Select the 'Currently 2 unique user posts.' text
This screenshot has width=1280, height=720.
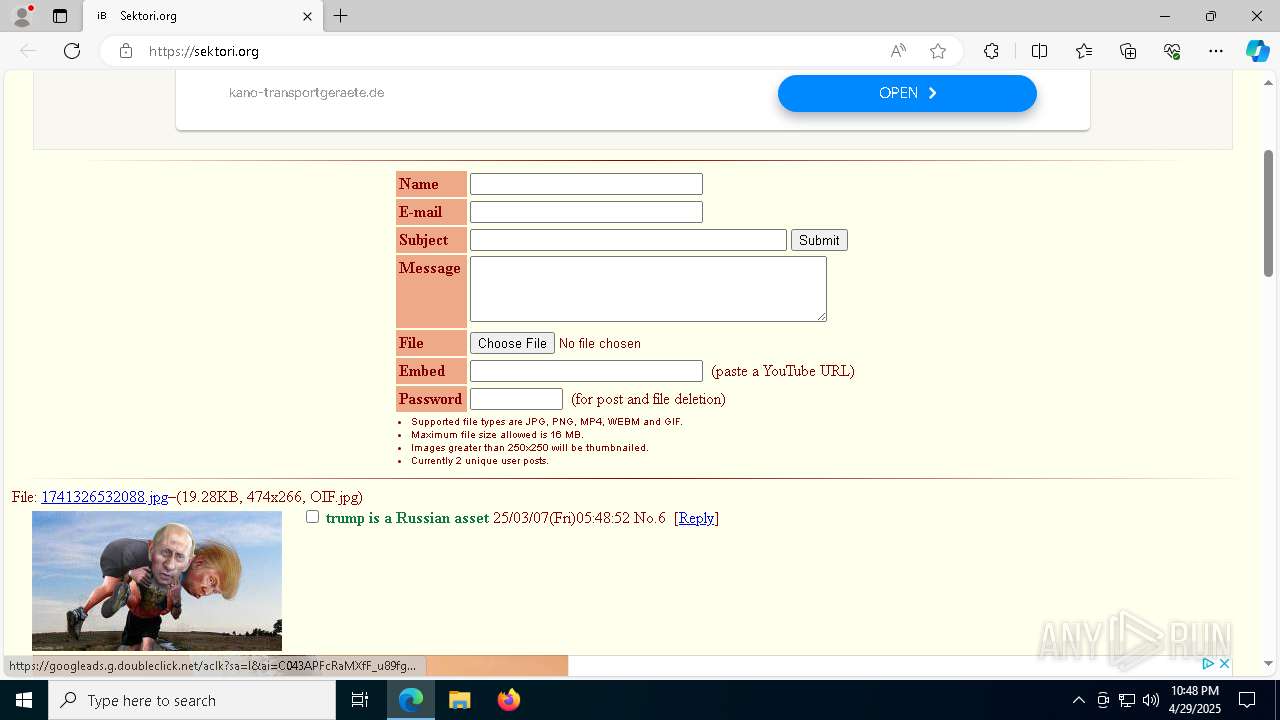[480, 461]
